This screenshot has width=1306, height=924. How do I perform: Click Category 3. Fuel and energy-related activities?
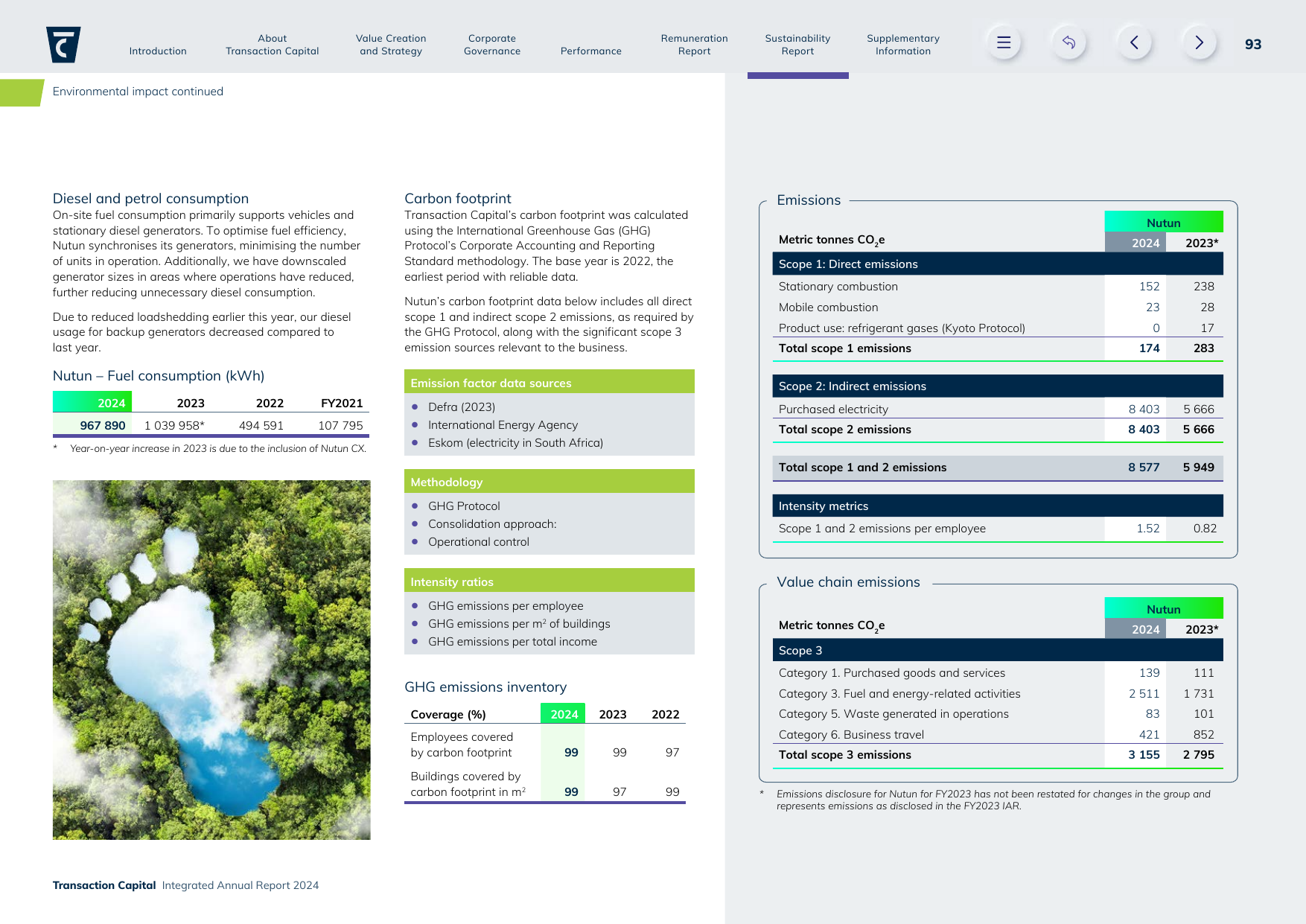click(899, 694)
